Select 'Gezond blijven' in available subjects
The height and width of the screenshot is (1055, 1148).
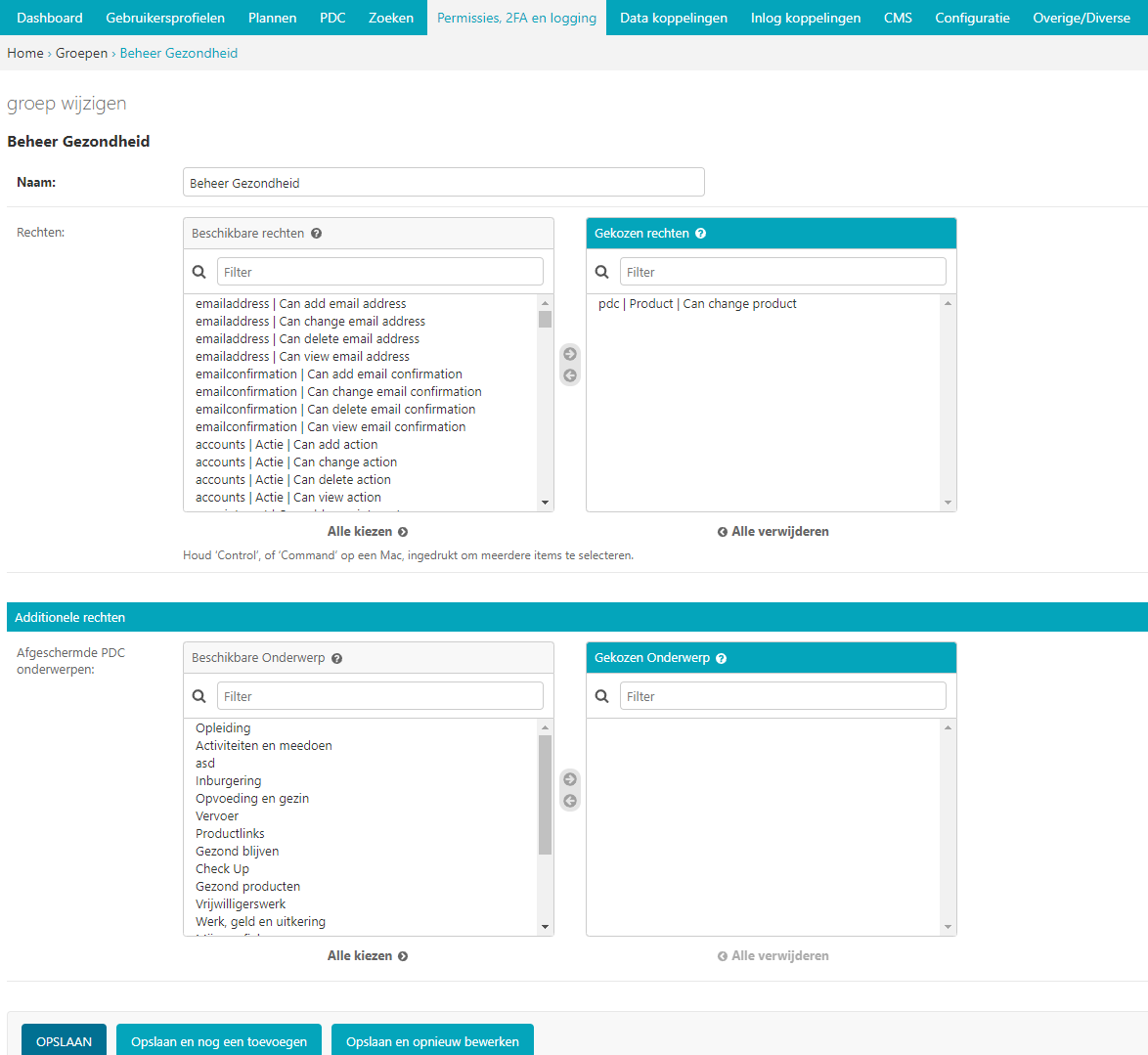pyautogui.click(x=237, y=852)
